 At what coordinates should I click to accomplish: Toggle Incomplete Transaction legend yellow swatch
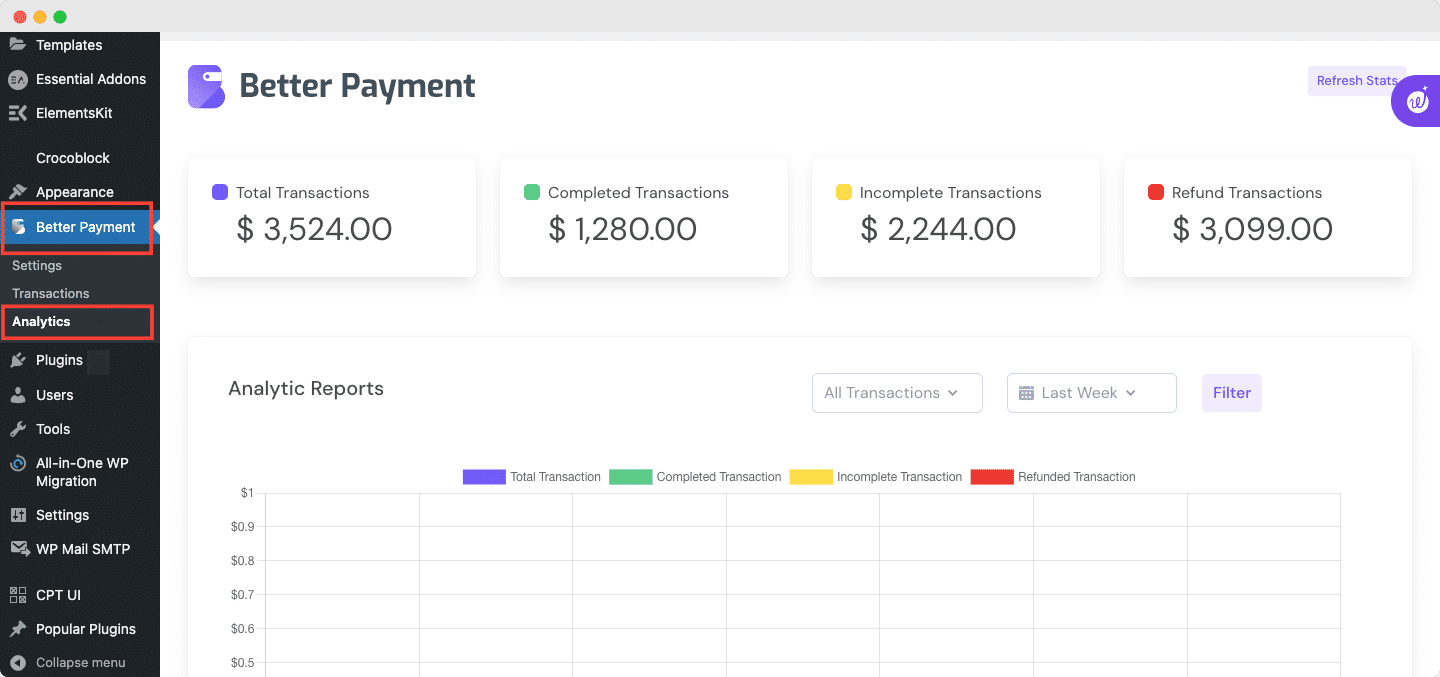click(811, 477)
